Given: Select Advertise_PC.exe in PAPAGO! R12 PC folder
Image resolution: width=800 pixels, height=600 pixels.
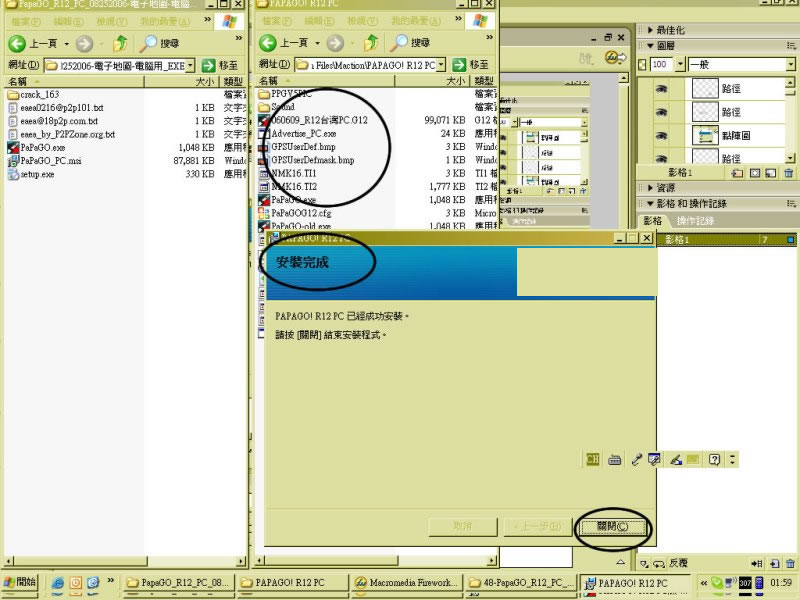Looking at the screenshot, I should click(298, 133).
